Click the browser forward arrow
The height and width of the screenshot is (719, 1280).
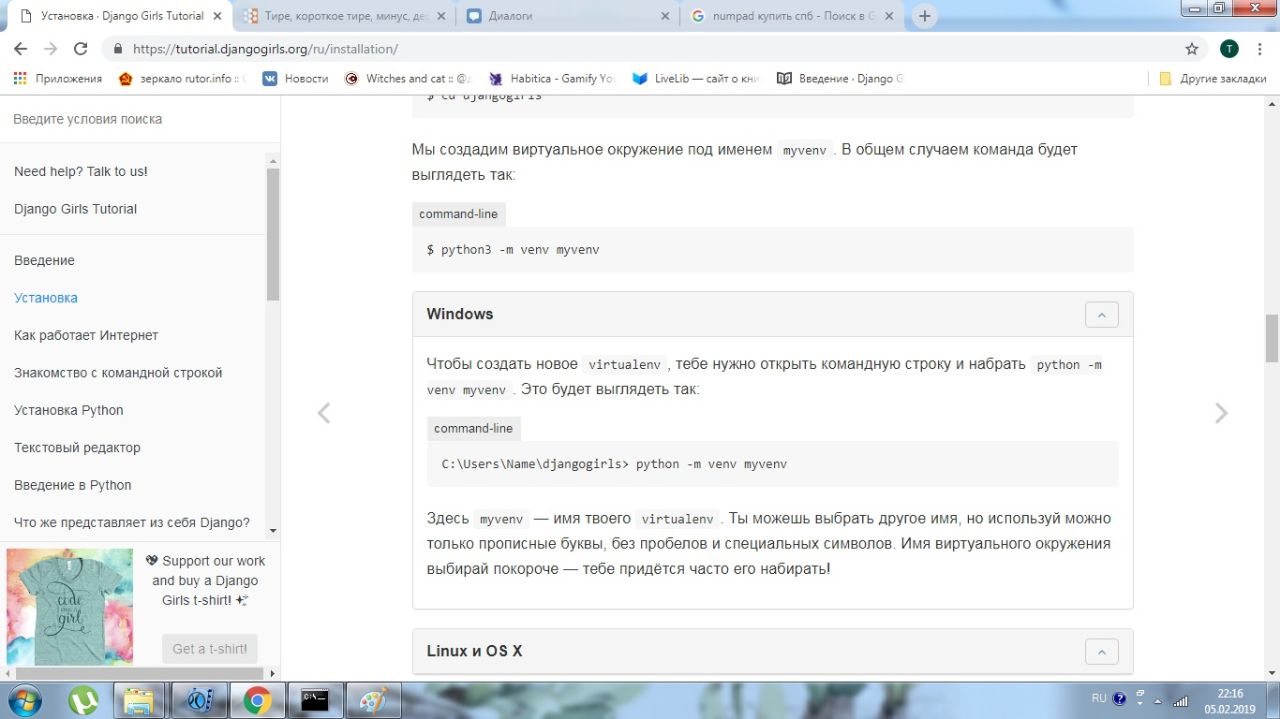pyautogui.click(x=50, y=48)
